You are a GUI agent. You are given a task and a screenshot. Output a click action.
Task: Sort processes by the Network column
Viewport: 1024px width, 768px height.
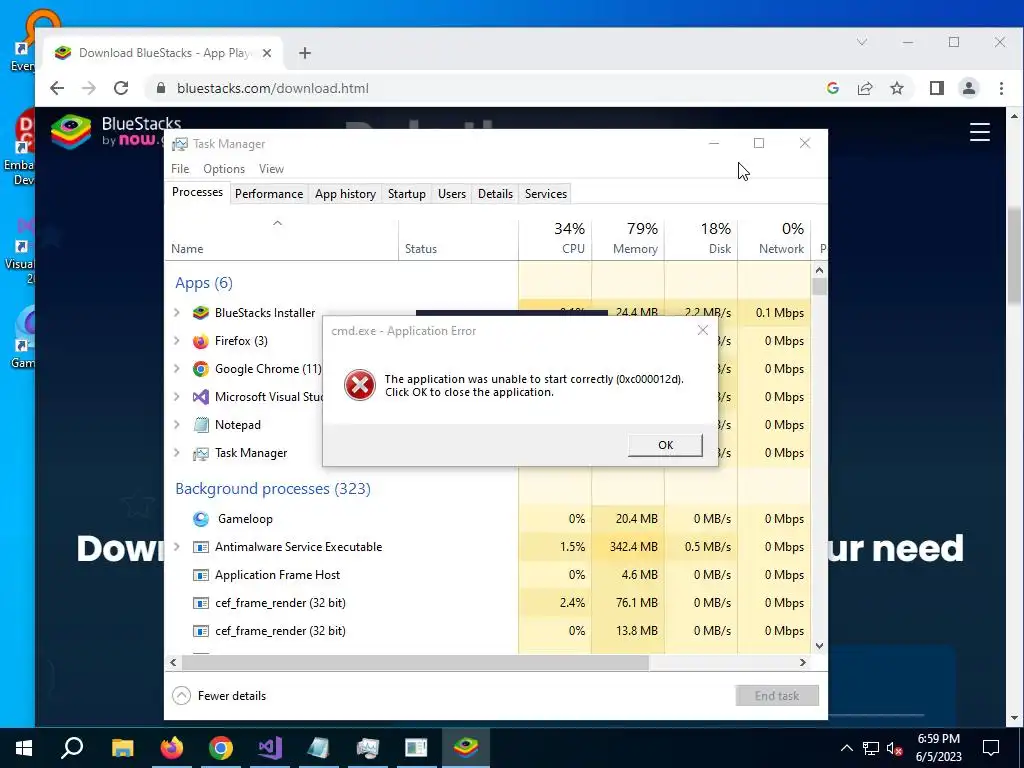point(775,239)
